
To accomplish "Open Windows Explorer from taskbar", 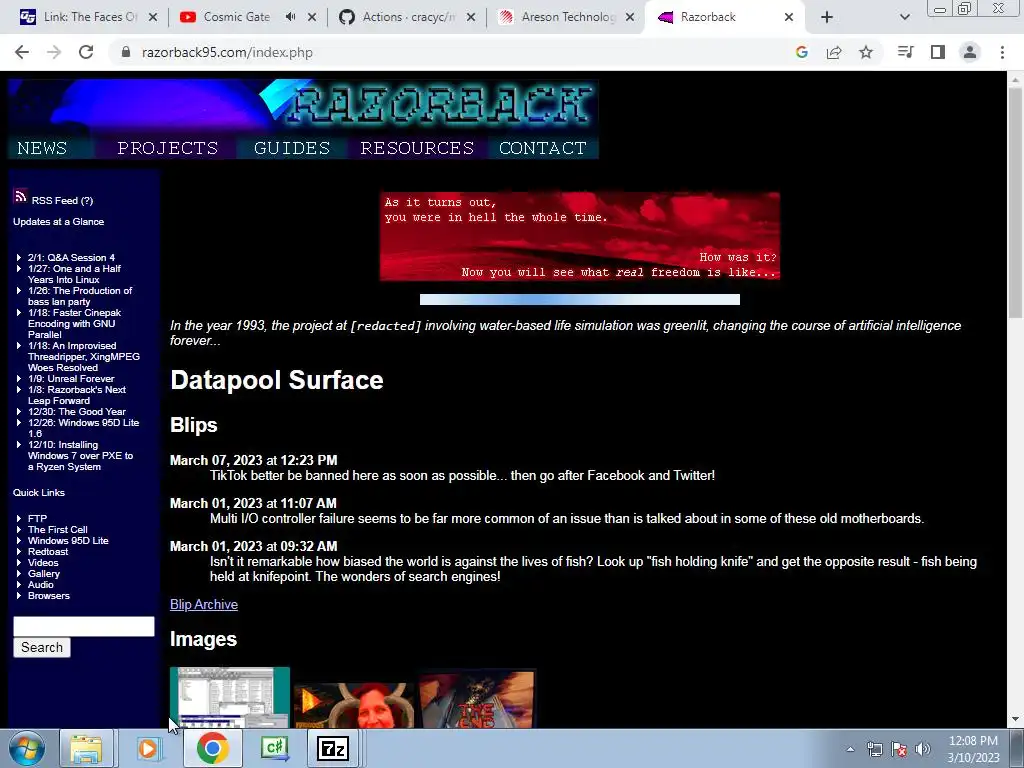I will click(x=86, y=749).
